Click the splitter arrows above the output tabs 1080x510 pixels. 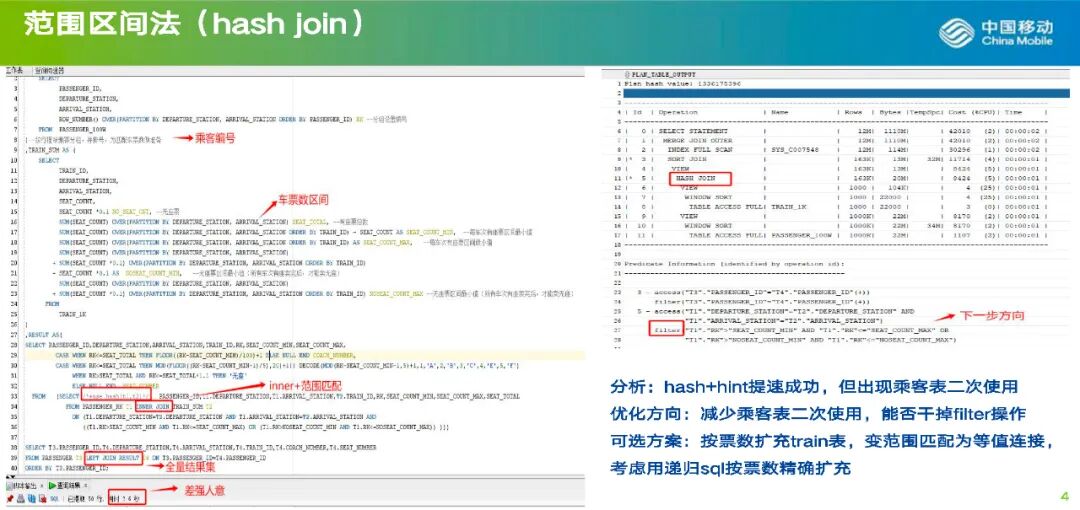(10, 477)
